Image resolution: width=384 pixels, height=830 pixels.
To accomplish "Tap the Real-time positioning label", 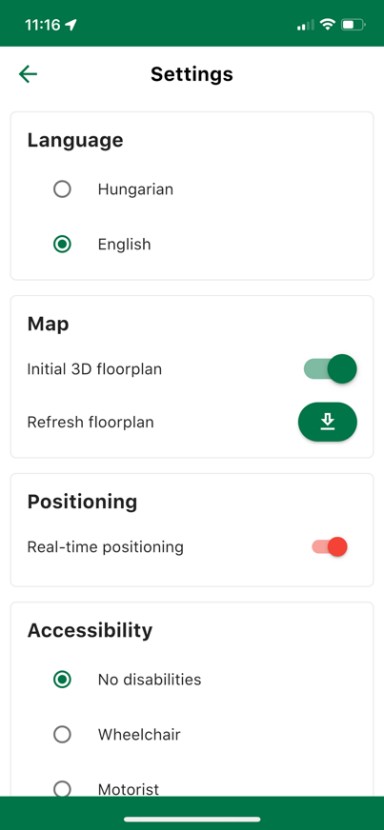I will tap(105, 547).
